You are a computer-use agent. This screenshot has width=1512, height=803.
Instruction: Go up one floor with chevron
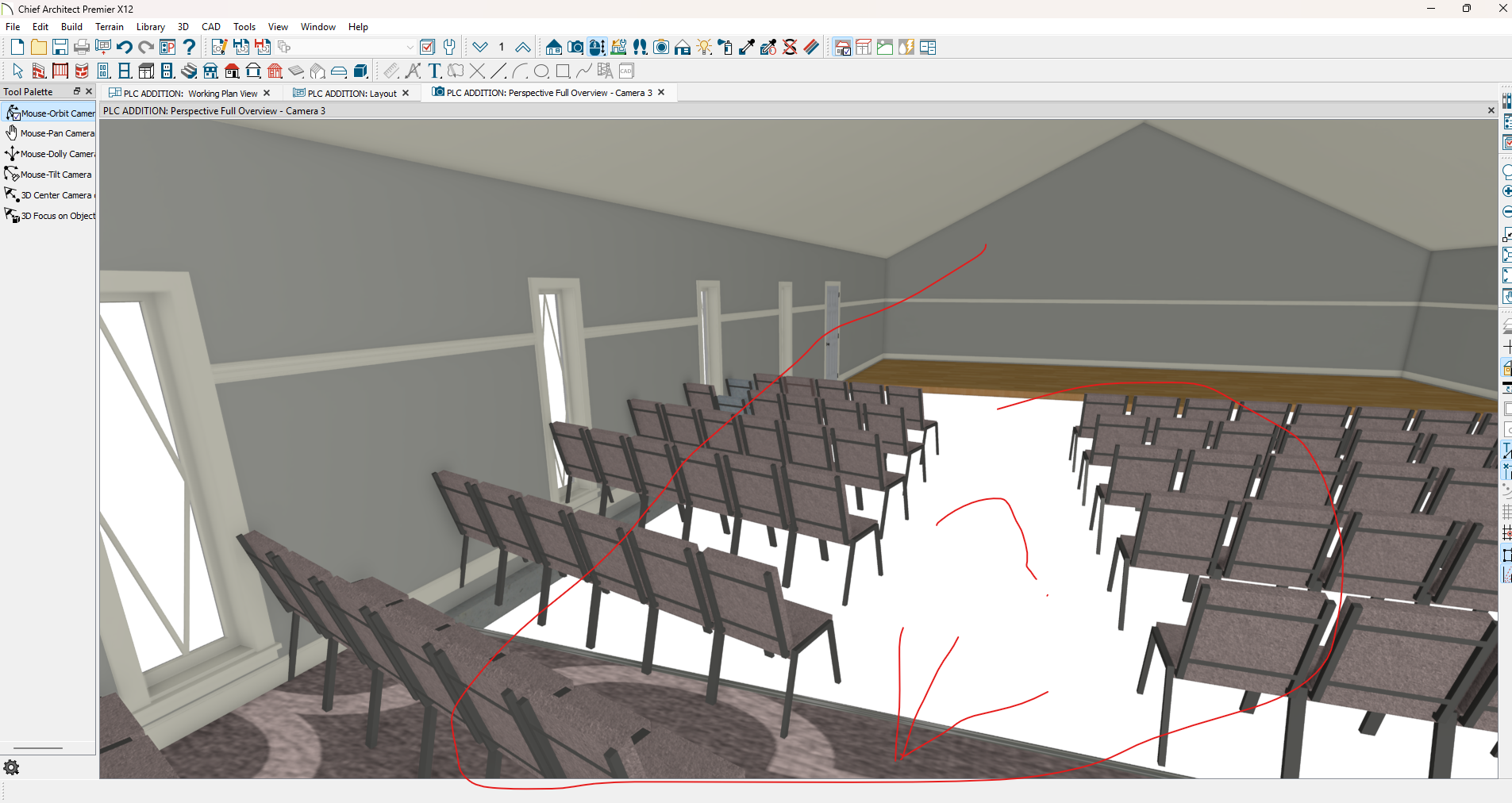pyautogui.click(x=522, y=48)
